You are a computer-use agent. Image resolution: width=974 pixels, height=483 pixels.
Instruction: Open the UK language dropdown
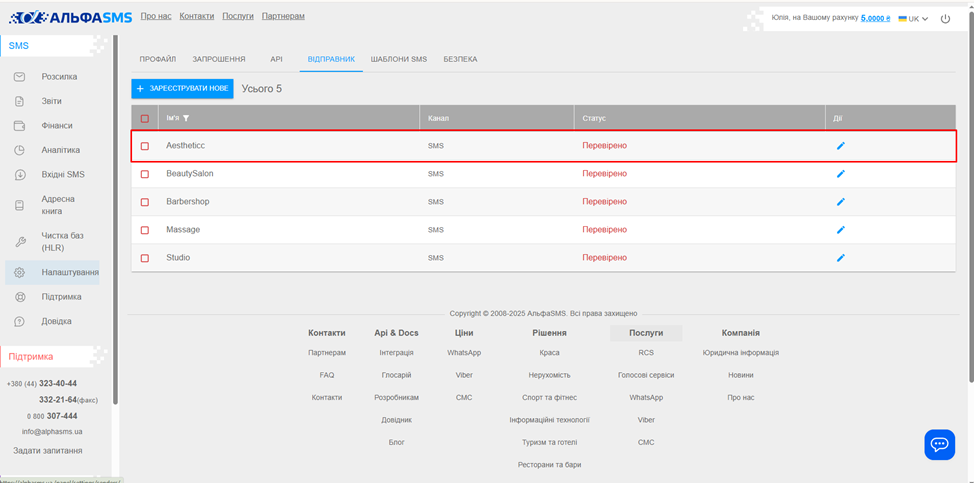(x=913, y=19)
